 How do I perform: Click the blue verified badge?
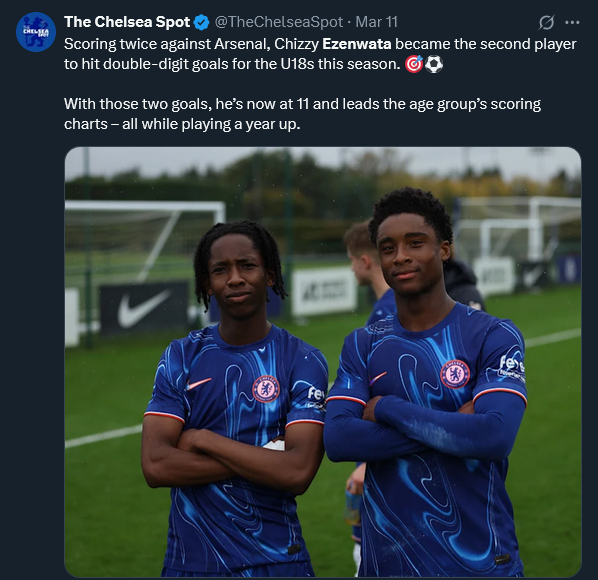[202, 22]
